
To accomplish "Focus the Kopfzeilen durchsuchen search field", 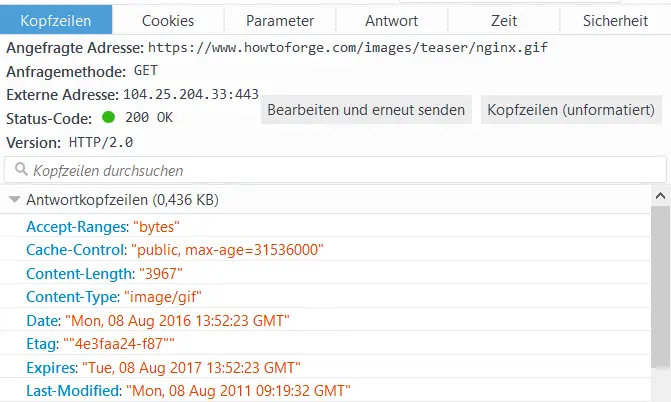I will (x=336, y=170).
